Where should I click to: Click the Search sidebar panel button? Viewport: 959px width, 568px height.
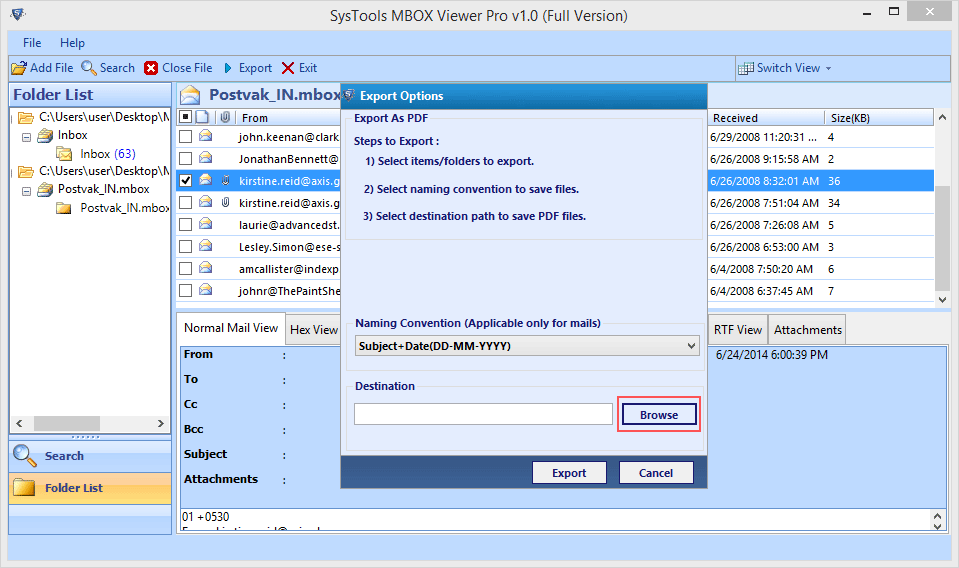click(90, 456)
